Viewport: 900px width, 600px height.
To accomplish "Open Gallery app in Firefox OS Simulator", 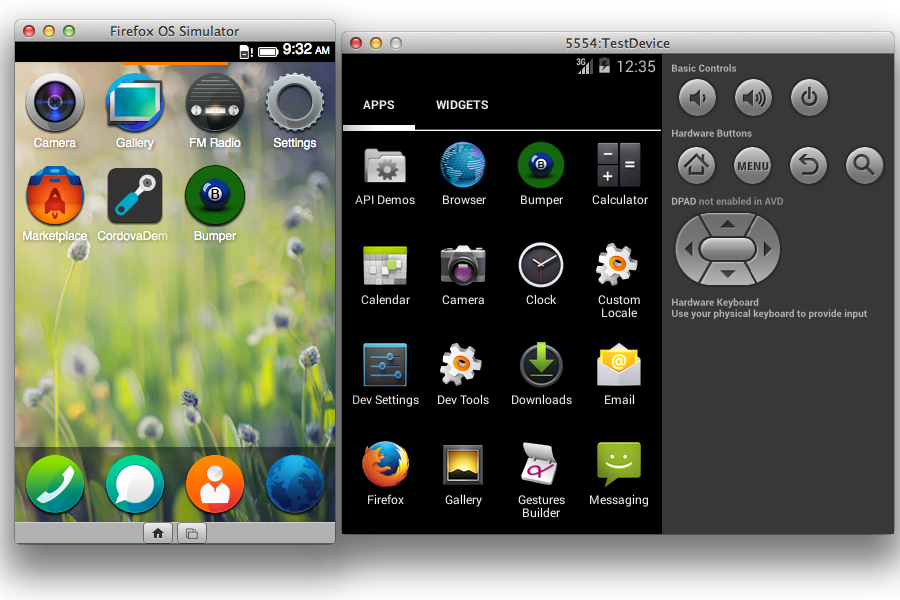I will tap(135, 103).
